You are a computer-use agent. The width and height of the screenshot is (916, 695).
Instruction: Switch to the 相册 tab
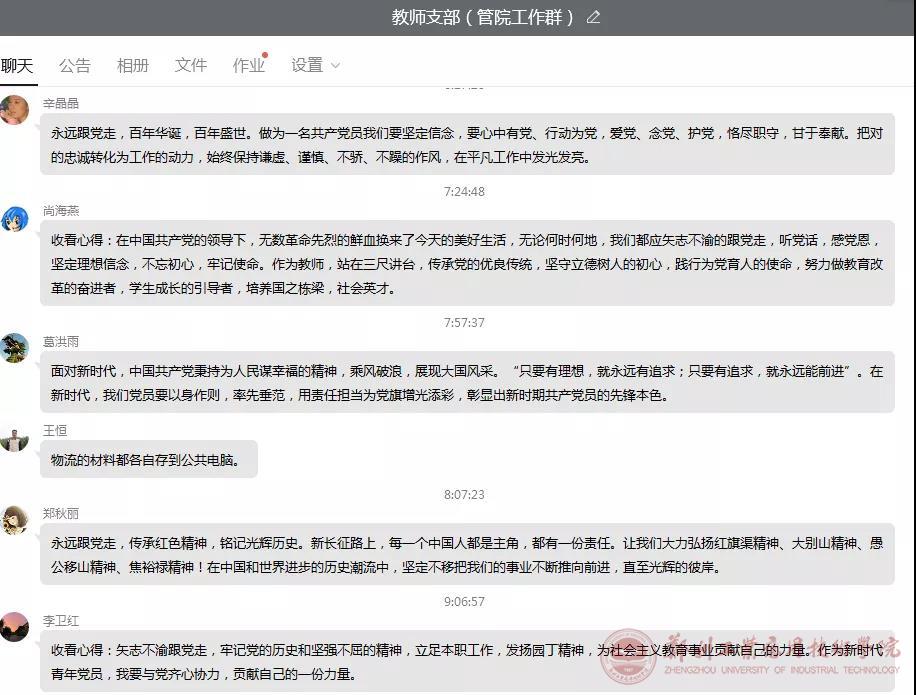pos(133,65)
